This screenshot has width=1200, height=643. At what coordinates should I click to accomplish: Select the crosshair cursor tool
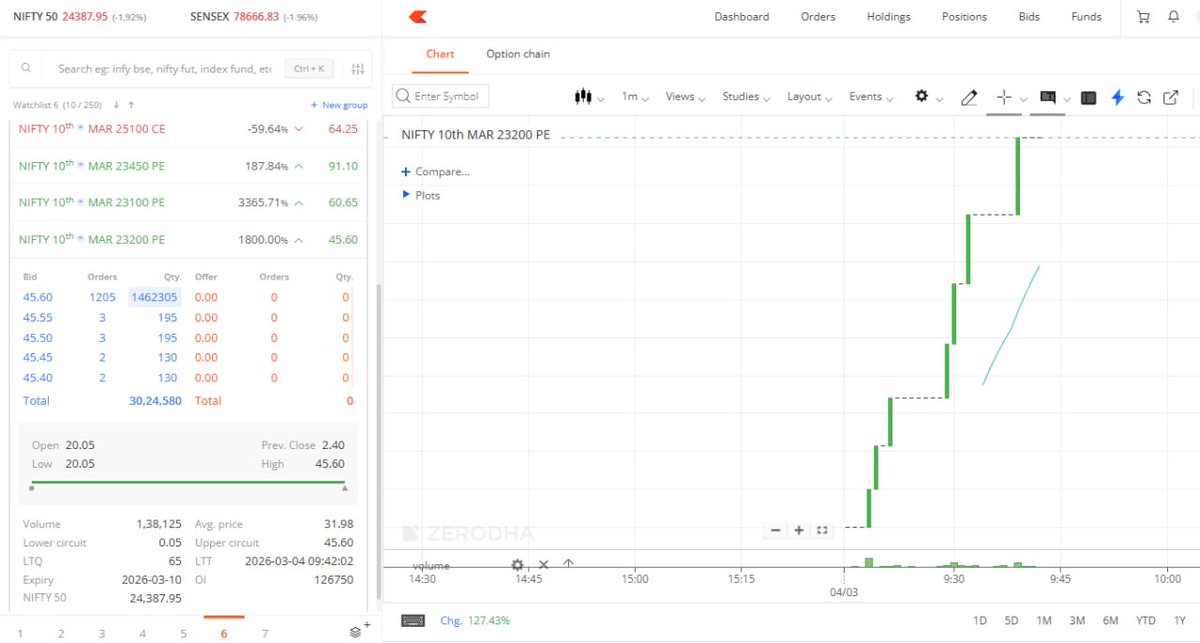(x=1004, y=97)
